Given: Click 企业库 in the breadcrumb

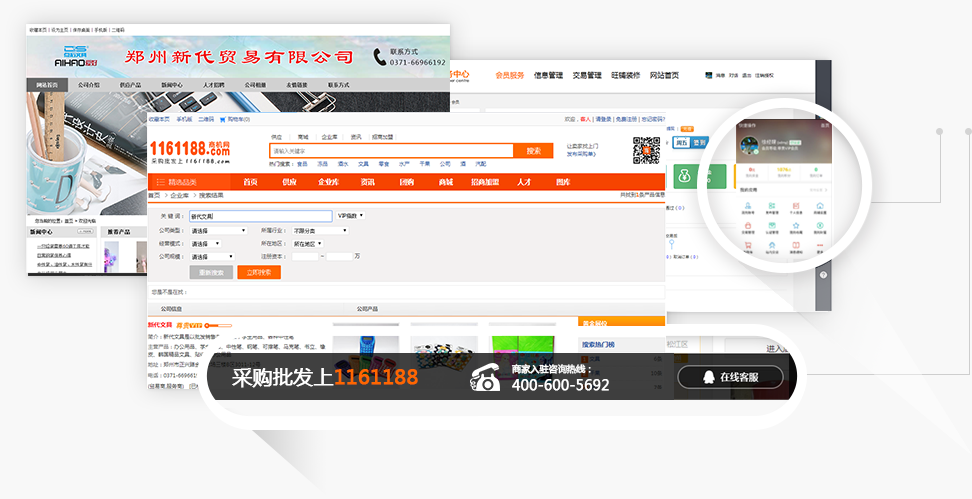Looking at the screenshot, I should (180, 195).
